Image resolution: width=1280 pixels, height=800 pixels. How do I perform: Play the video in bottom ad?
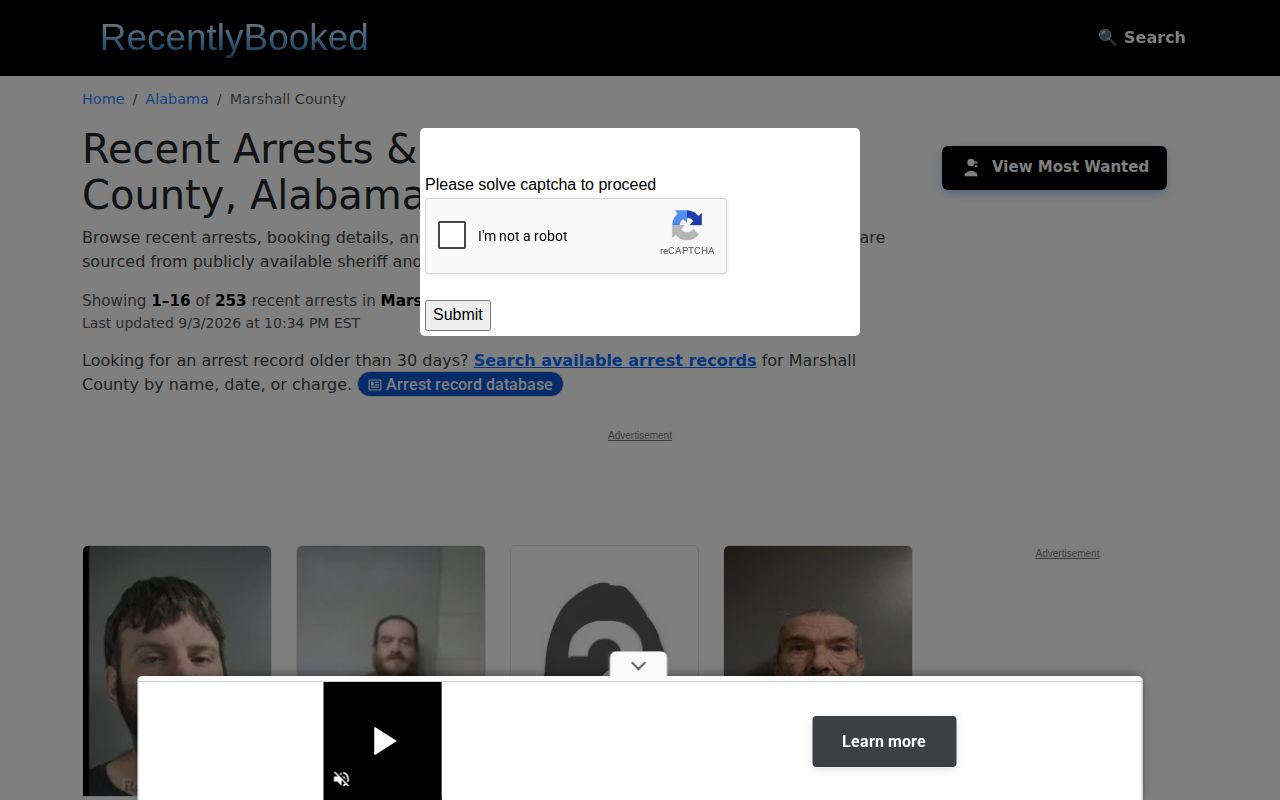click(x=383, y=741)
